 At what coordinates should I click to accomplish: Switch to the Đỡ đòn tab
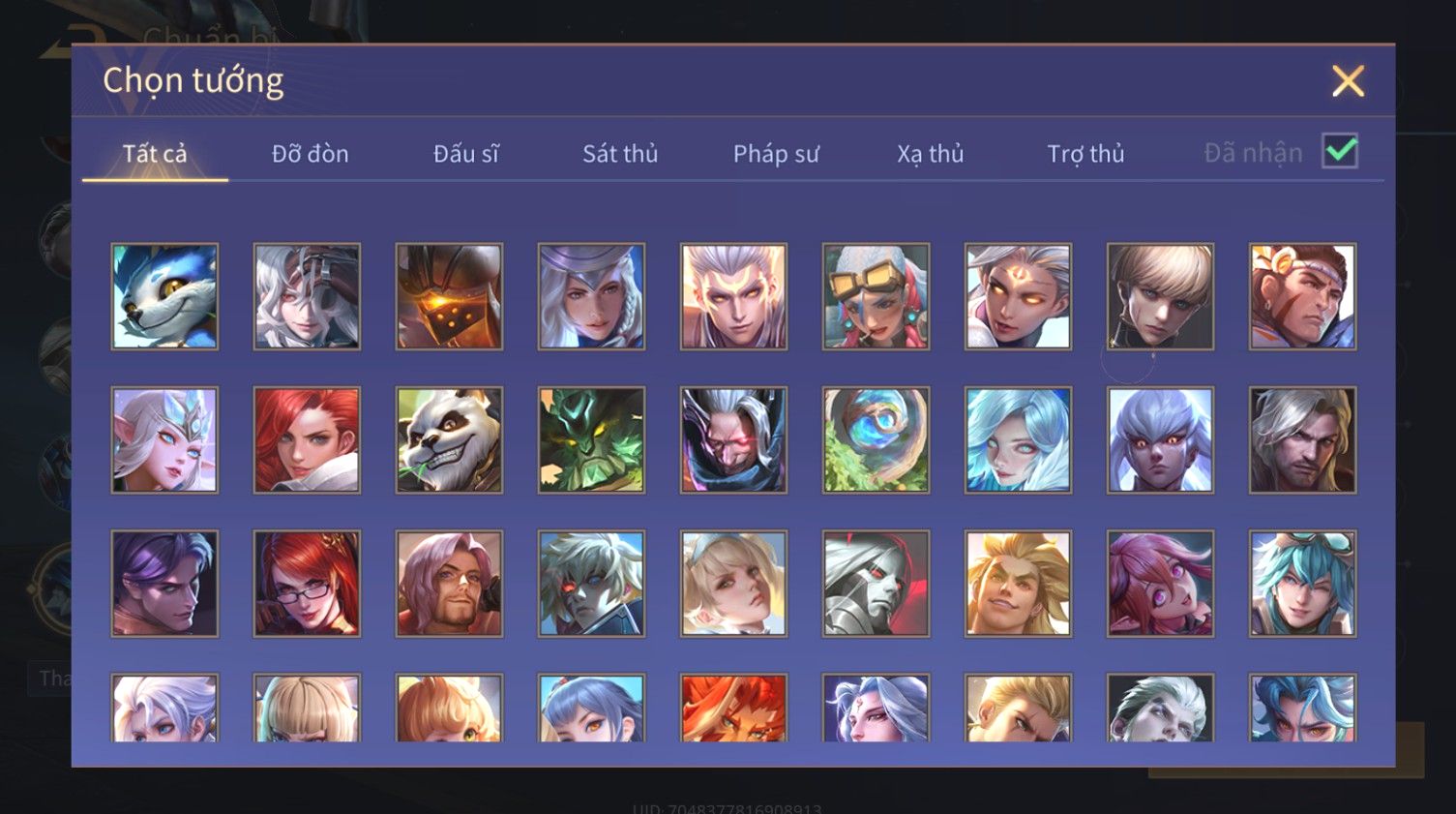pos(310,154)
